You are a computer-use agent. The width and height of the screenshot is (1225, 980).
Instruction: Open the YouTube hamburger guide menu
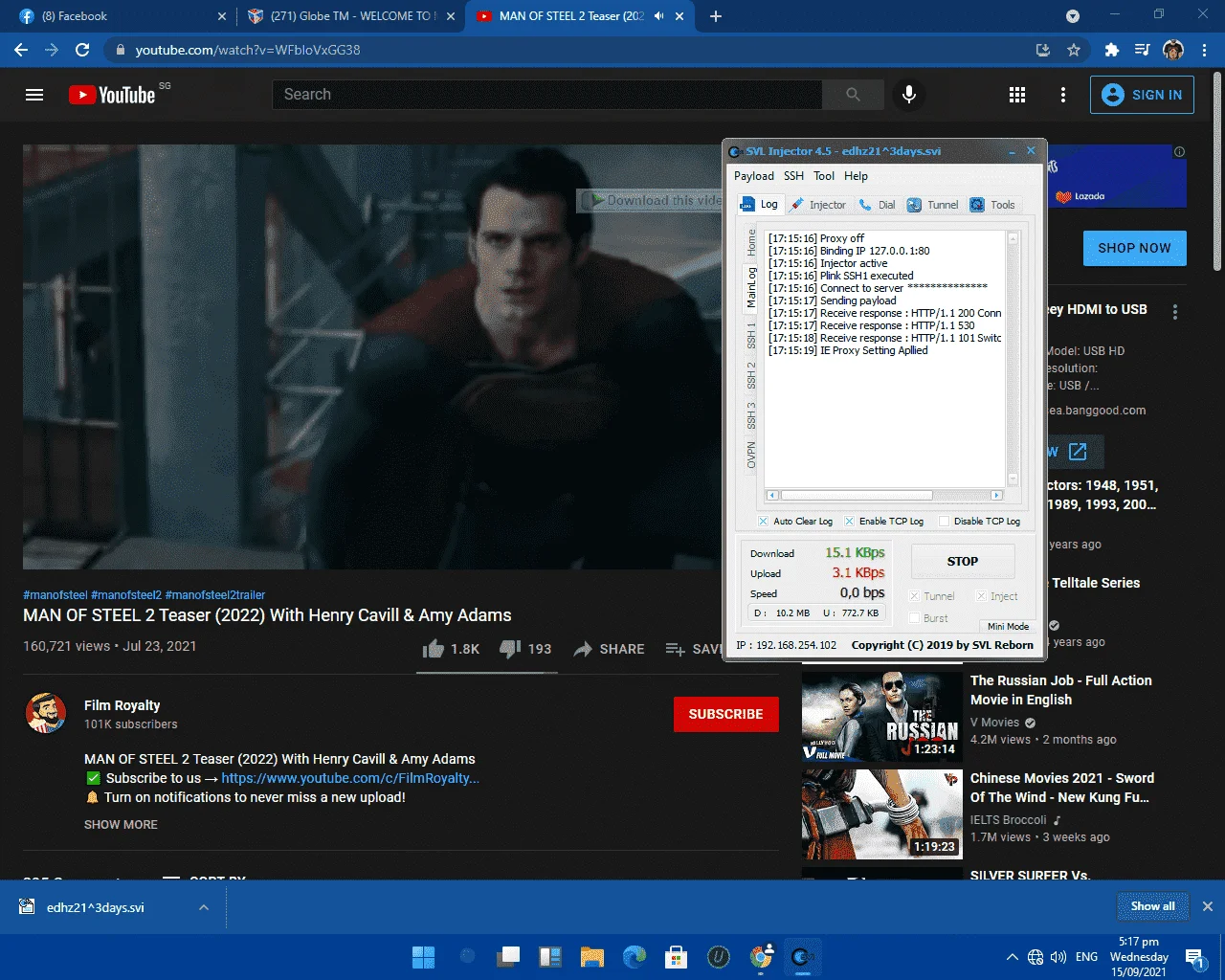(x=34, y=95)
